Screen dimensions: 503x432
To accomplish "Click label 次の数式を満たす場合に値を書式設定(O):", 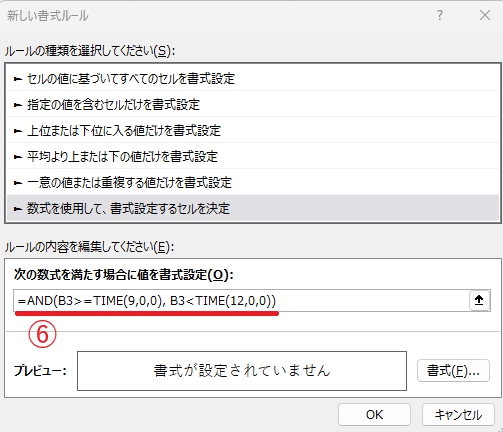I will pyautogui.click(x=124, y=275).
